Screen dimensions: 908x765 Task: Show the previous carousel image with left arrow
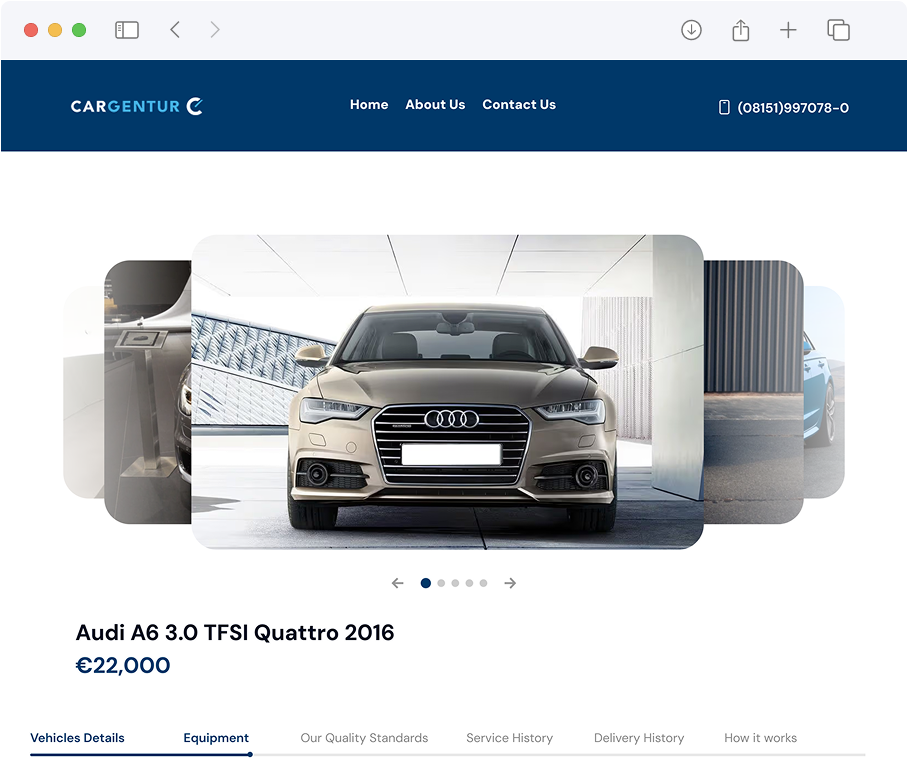(397, 583)
